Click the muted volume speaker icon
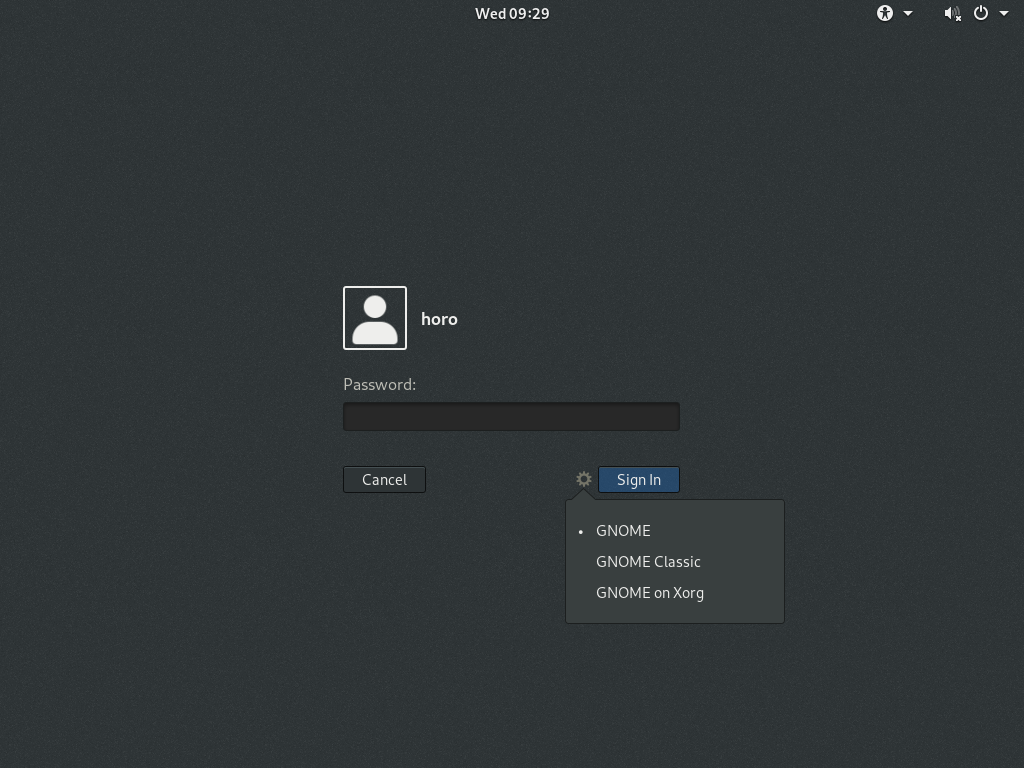1024x768 pixels. tap(952, 13)
